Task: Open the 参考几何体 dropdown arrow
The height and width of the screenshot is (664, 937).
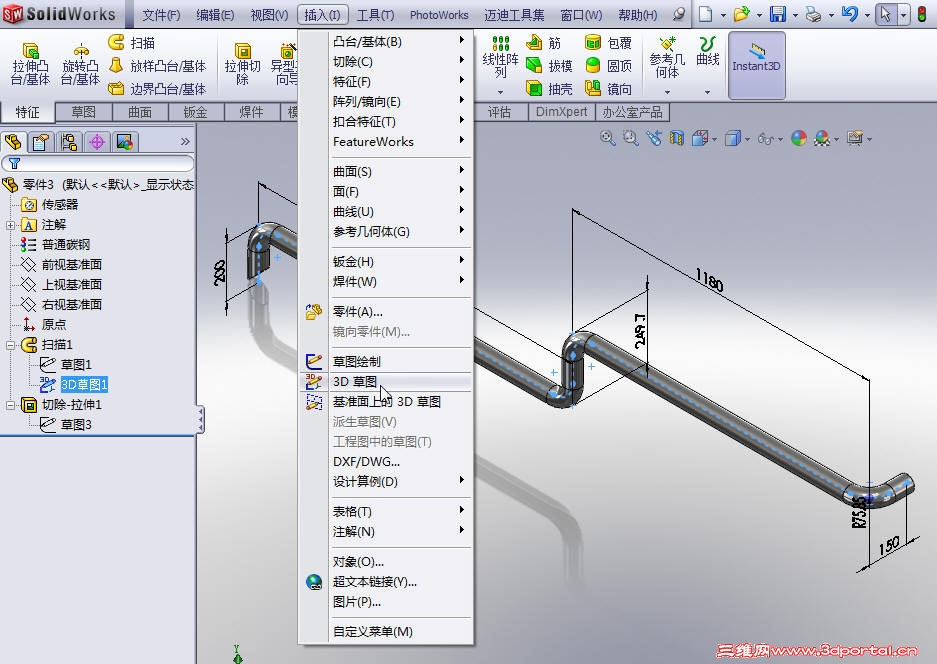Action: click(667, 92)
